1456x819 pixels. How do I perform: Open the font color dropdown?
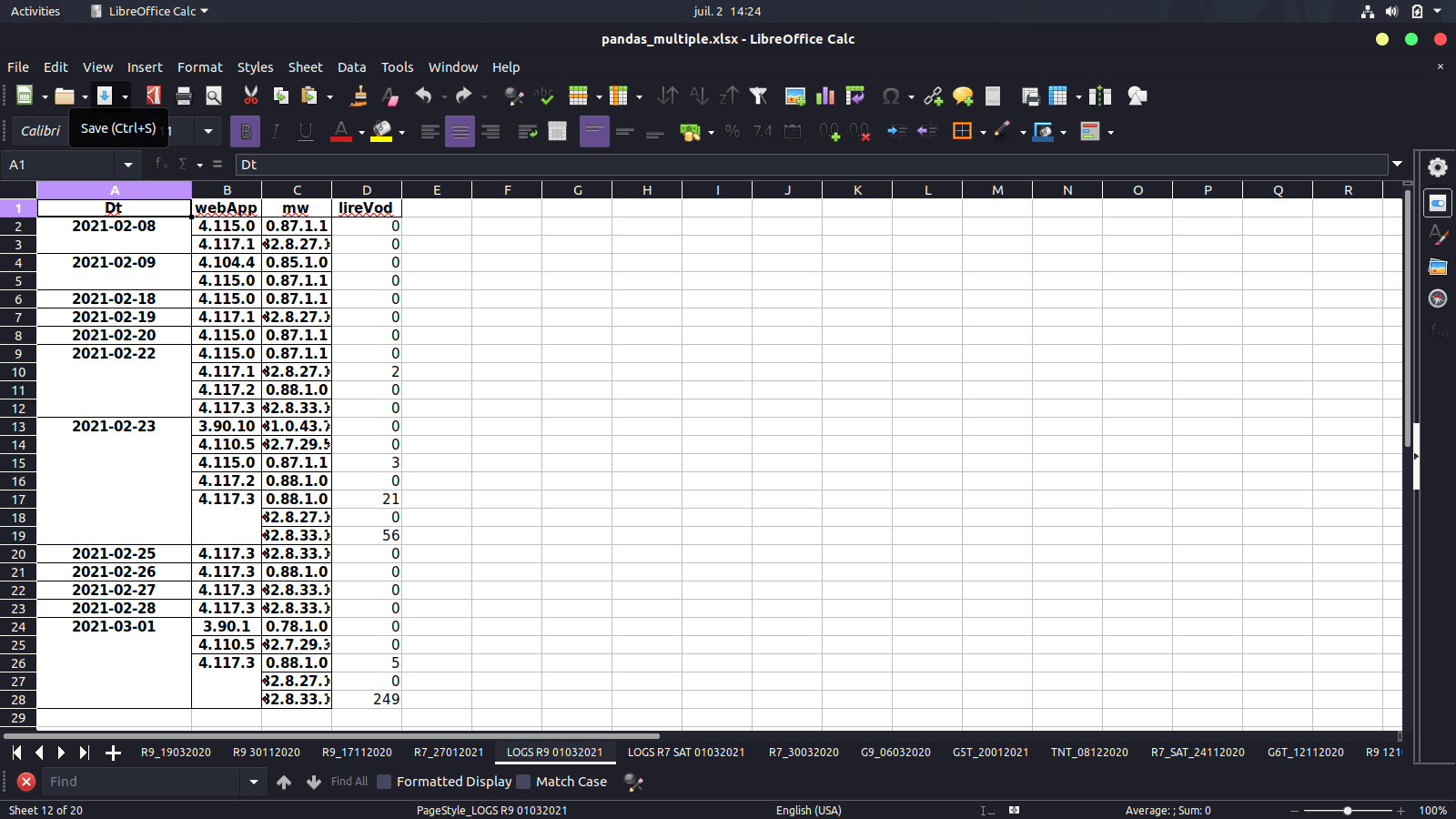click(x=359, y=132)
